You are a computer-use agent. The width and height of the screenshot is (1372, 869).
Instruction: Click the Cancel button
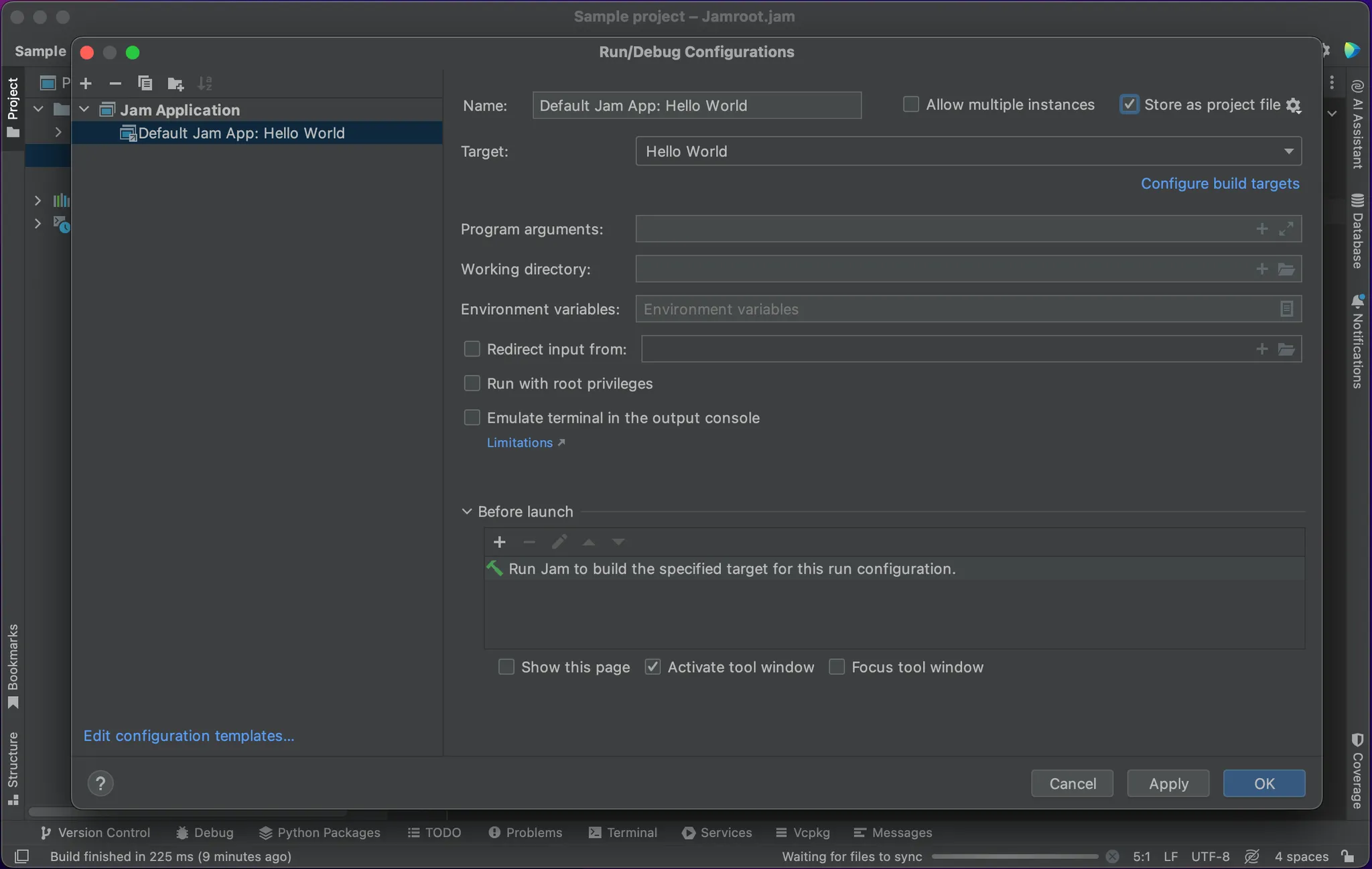tap(1072, 783)
